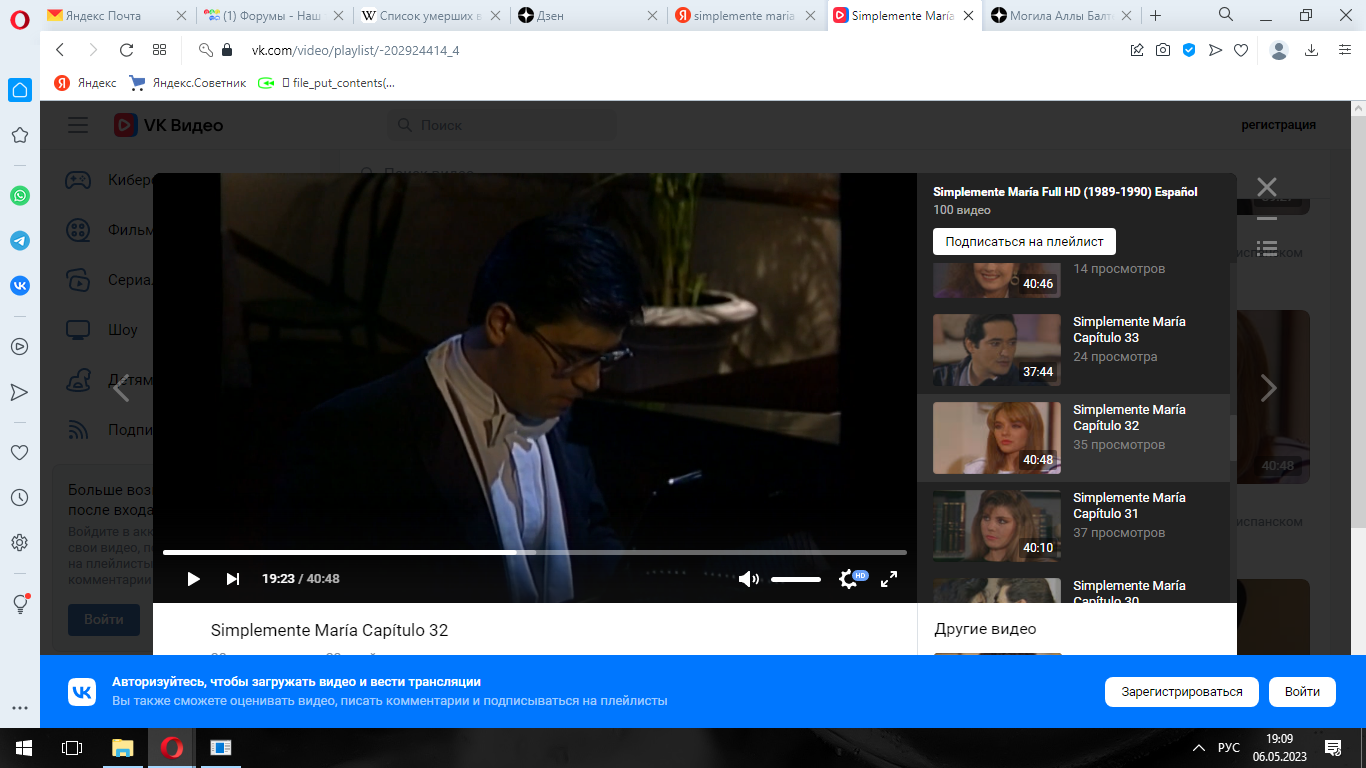Open Opera history clock icon
The image size is (1366, 768).
[x=19, y=497]
